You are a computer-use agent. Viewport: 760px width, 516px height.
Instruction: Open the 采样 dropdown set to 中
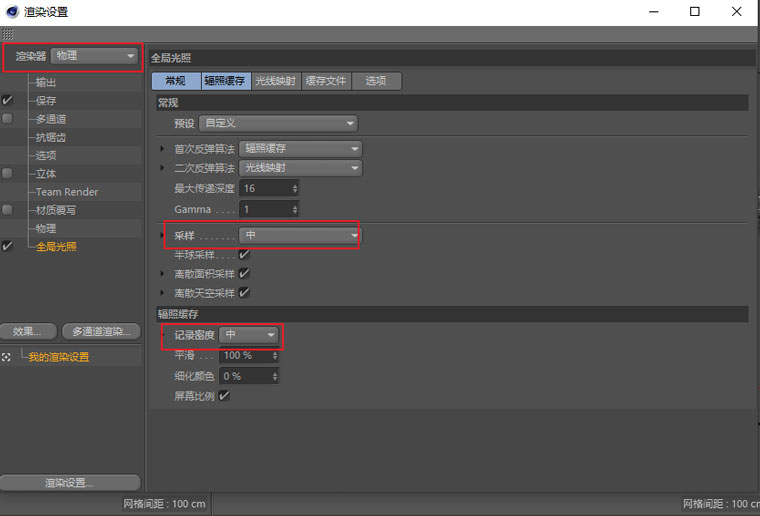300,235
